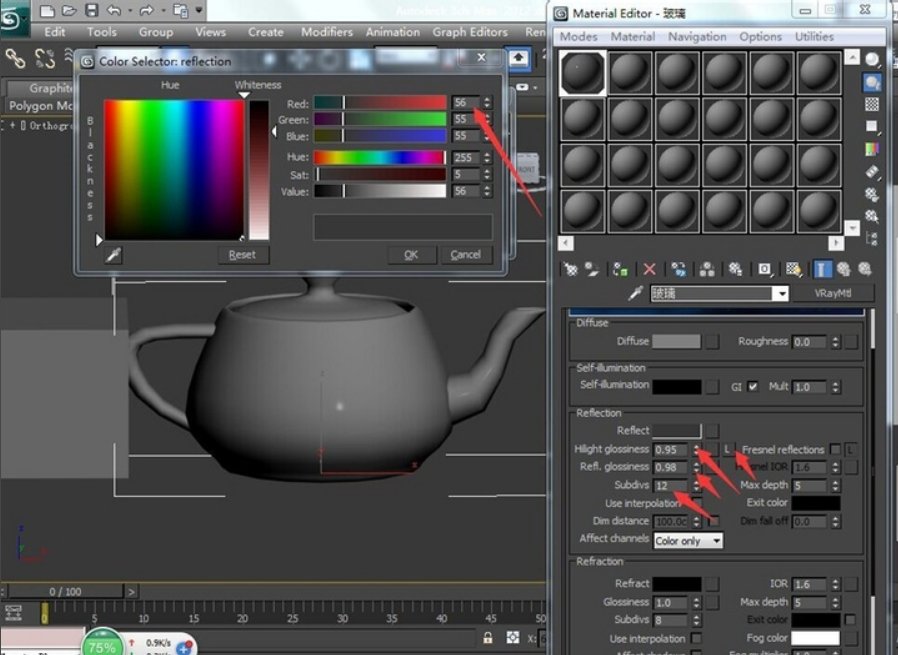Click Assign Material to Selection icon
898x655 pixels.
[x=621, y=269]
